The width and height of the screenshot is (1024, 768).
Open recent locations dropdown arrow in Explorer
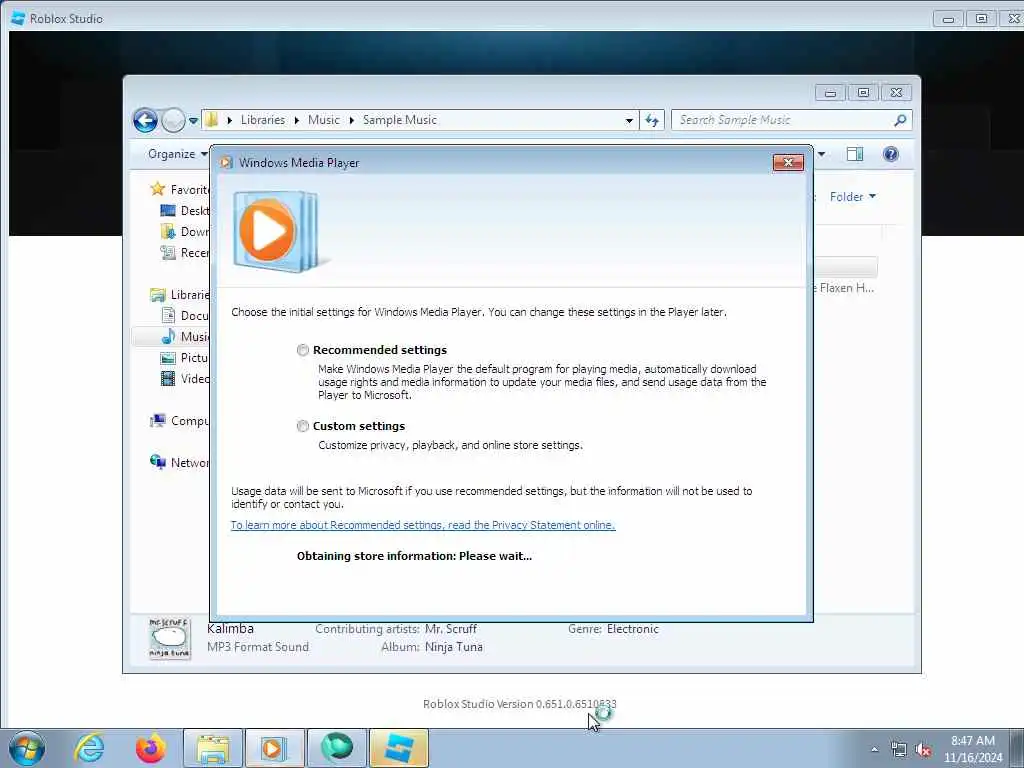(193, 121)
